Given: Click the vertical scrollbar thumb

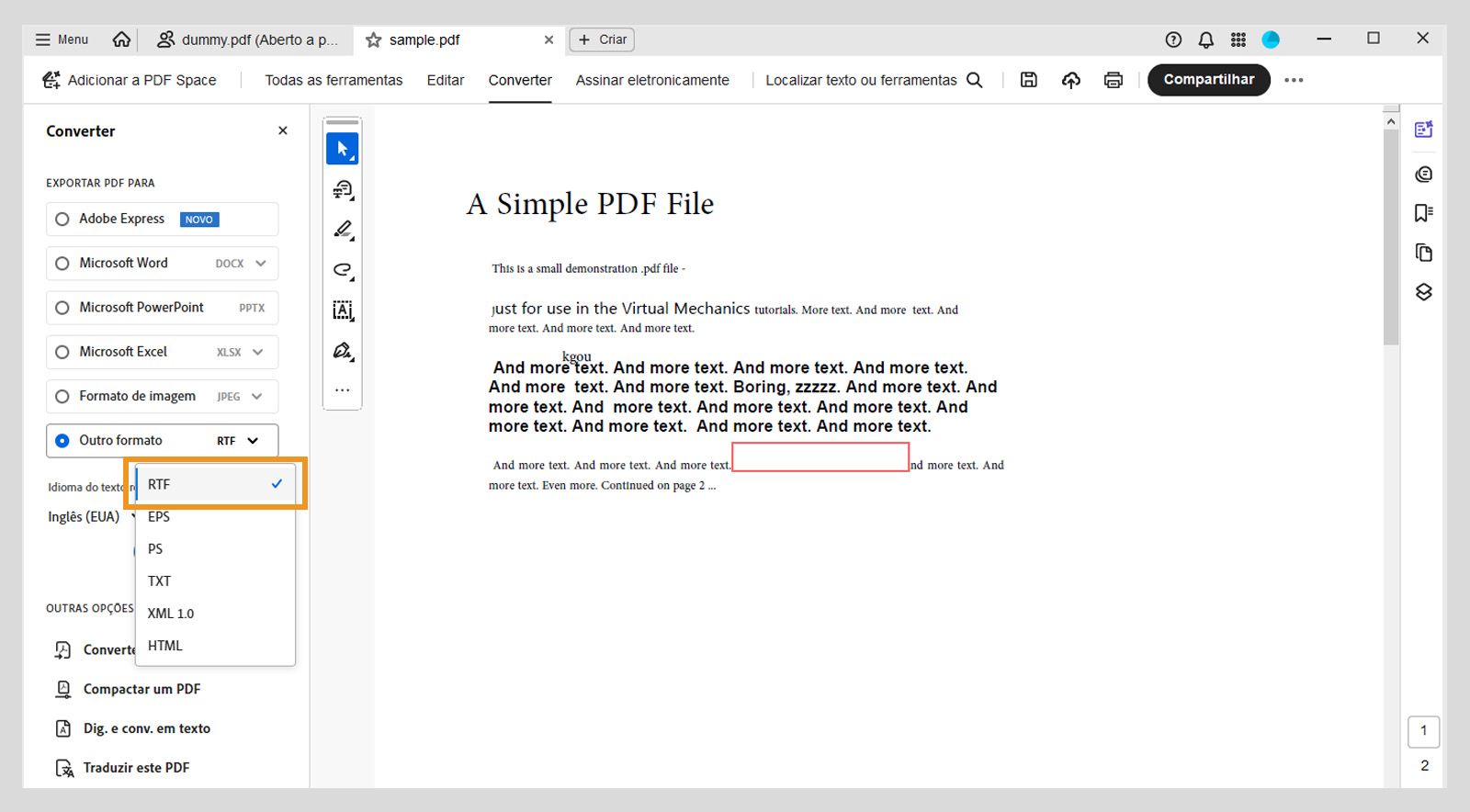Looking at the screenshot, I should [x=1391, y=238].
